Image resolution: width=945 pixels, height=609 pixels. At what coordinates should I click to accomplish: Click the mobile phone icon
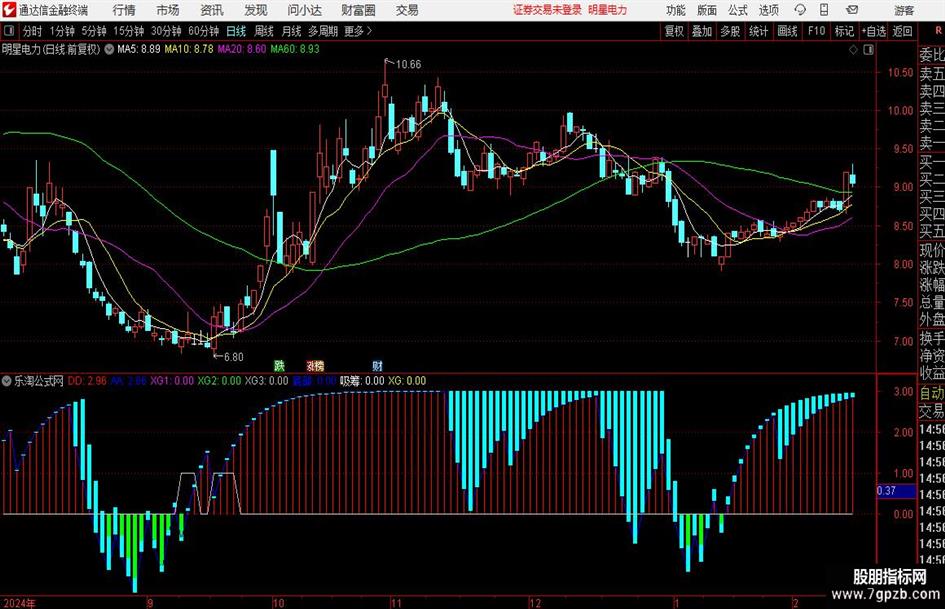coord(824,10)
